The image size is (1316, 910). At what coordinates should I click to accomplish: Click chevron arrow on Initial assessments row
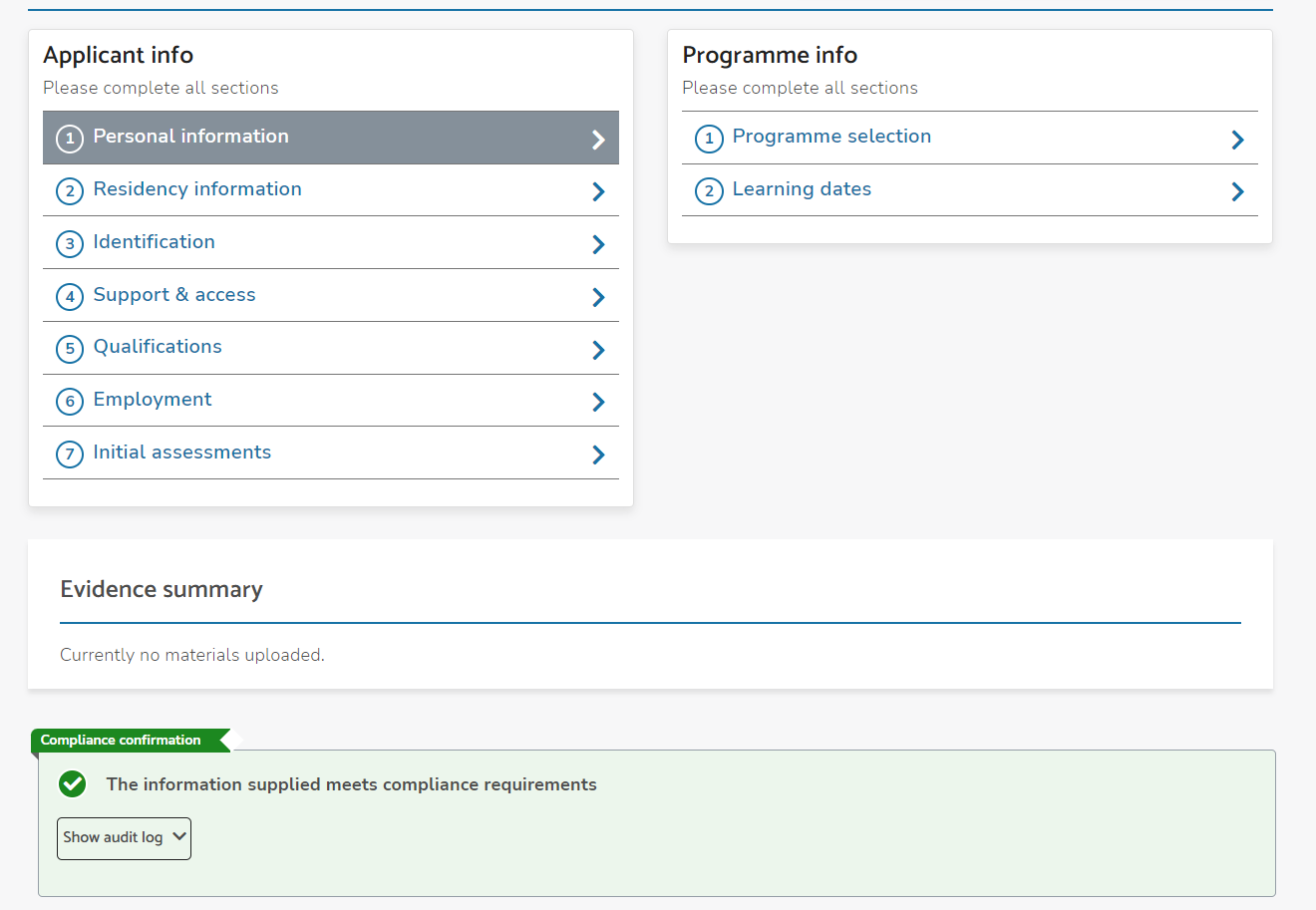tap(598, 455)
